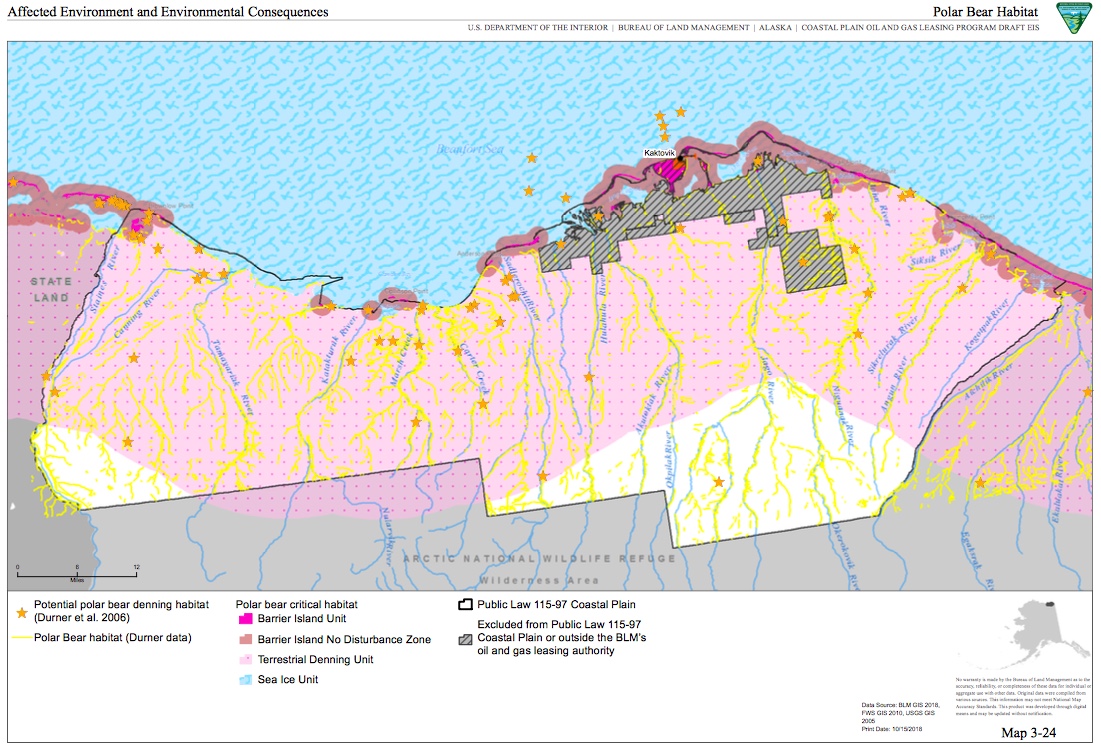Click the hatched gray excluded-area legend icon
1101x747 pixels.
(x=463, y=626)
